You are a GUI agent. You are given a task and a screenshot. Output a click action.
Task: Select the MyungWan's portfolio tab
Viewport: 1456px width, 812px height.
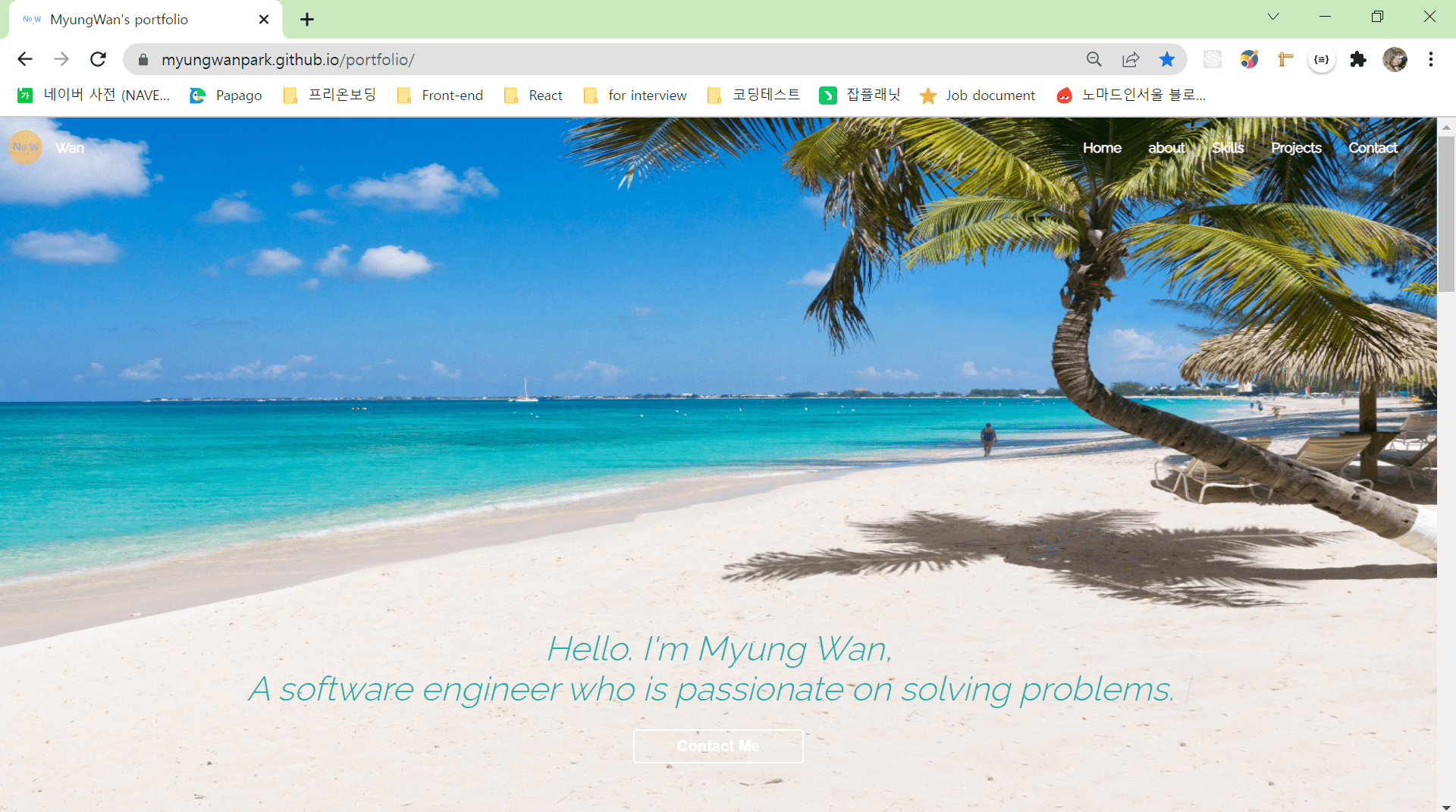click(x=146, y=20)
